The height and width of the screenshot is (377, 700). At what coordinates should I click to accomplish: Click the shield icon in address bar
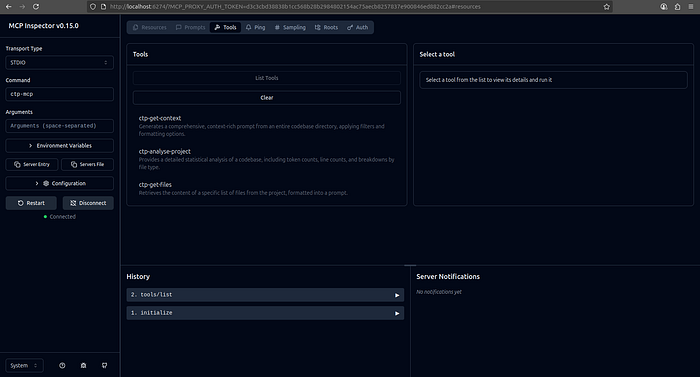(93, 7)
